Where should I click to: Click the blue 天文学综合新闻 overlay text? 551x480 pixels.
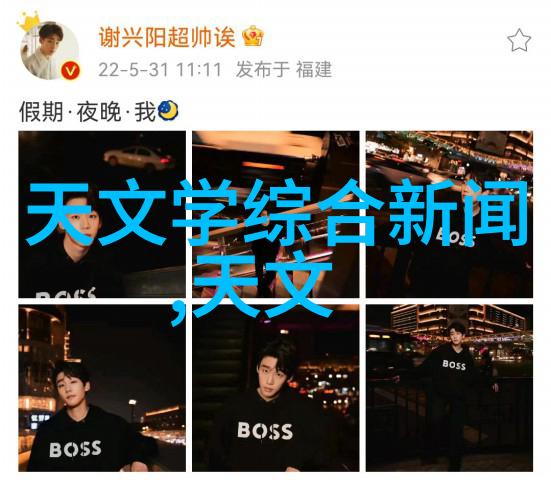(x=277, y=213)
